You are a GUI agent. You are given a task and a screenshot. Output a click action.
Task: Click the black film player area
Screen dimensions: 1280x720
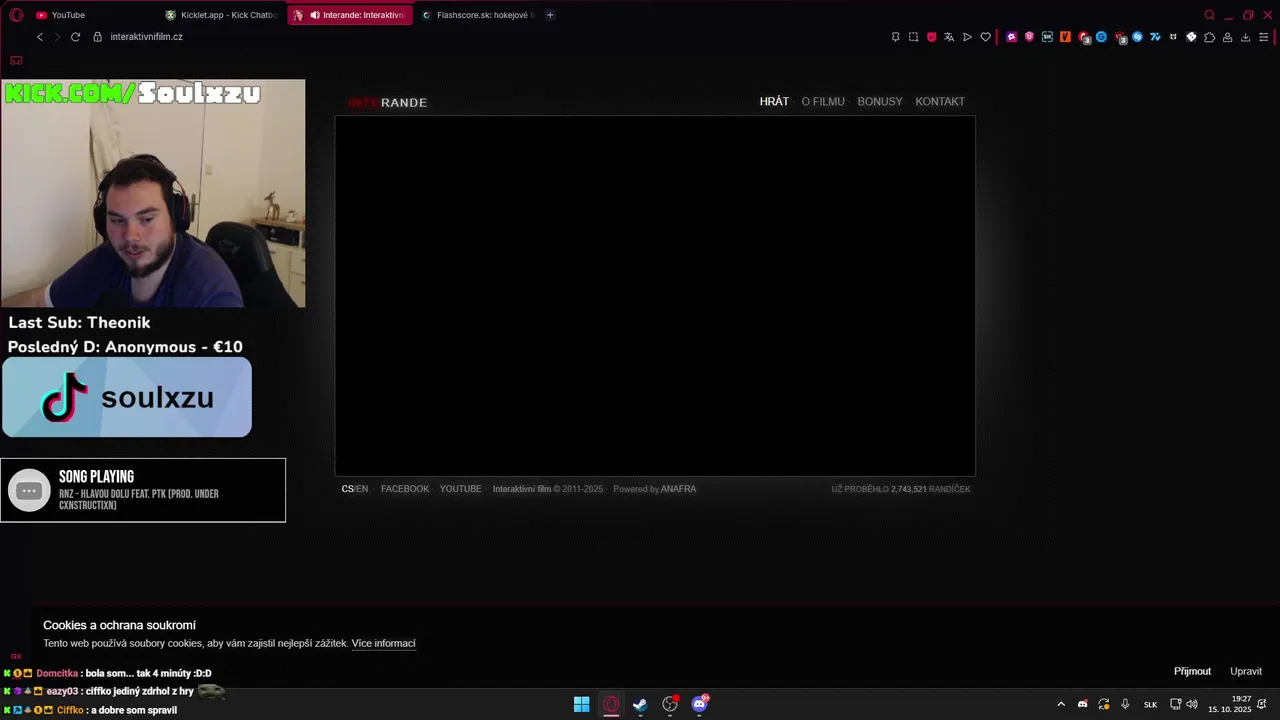point(655,296)
